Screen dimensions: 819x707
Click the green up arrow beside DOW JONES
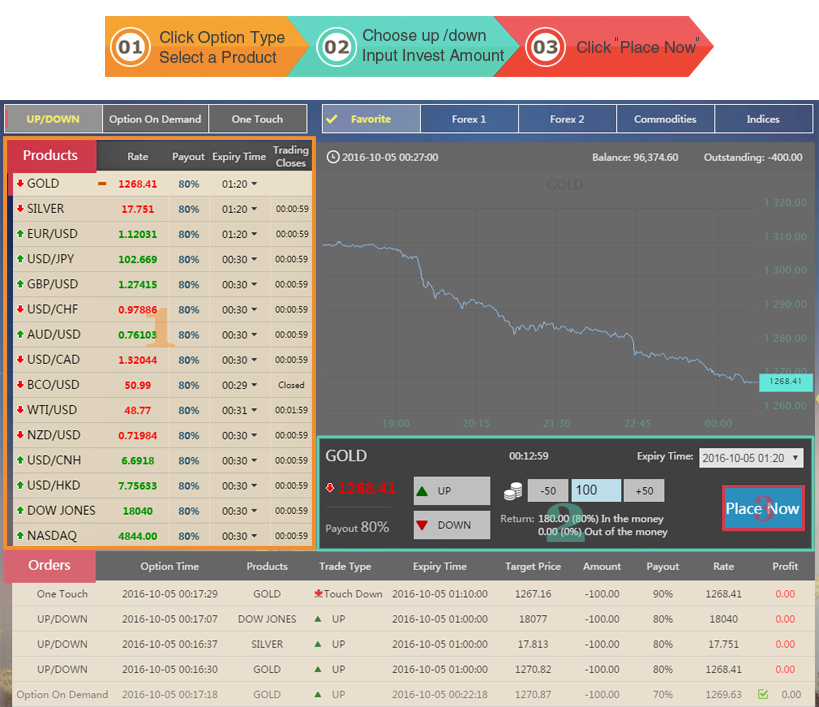point(20,510)
